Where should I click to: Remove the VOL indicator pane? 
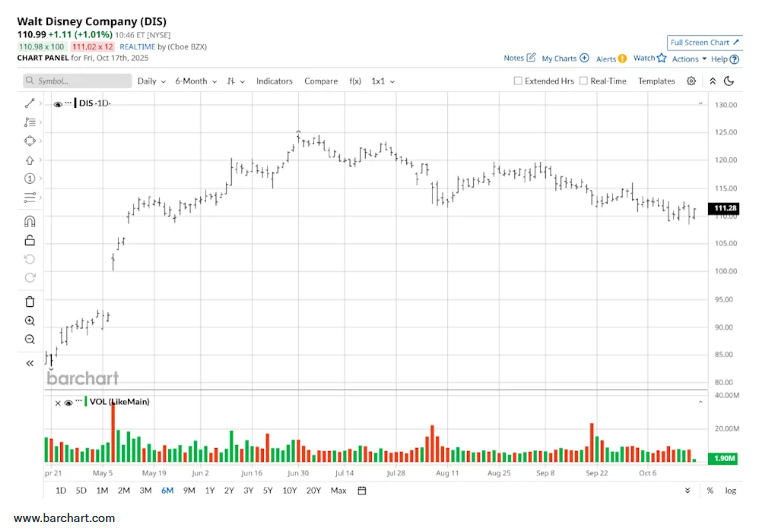click(57, 403)
